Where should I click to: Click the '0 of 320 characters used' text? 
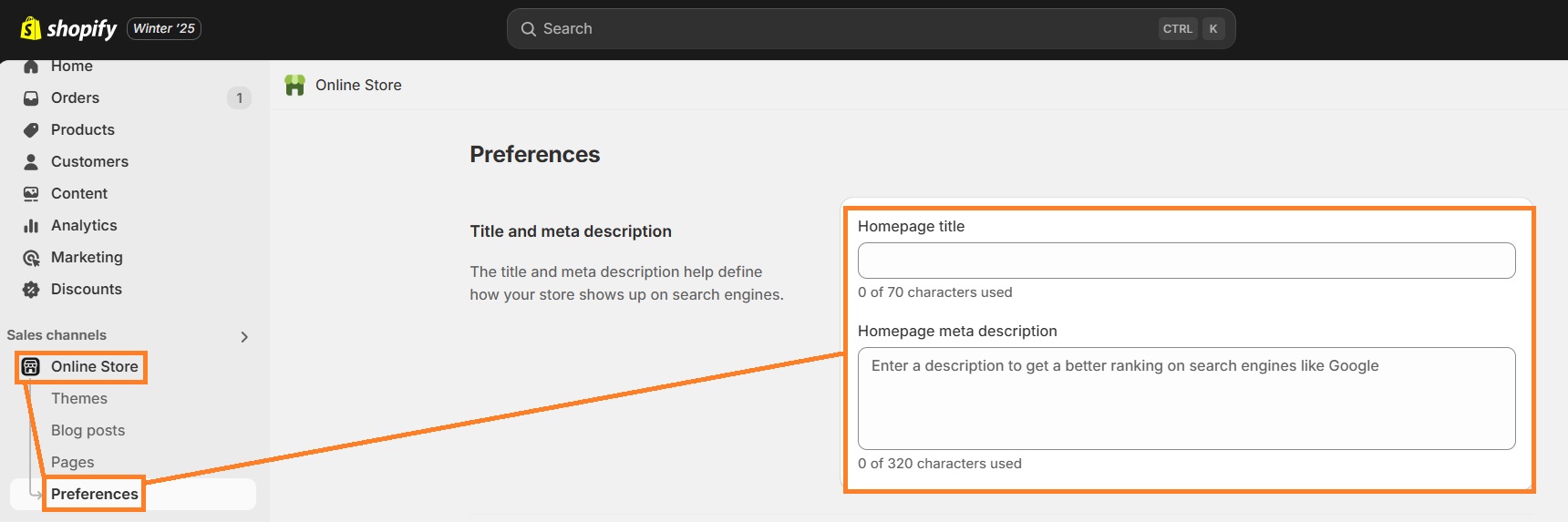coord(940,464)
